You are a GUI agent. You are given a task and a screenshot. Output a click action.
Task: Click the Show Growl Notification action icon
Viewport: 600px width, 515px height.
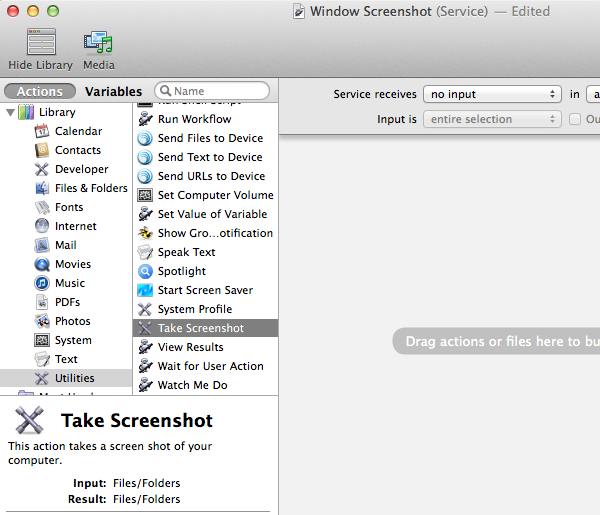[145, 233]
